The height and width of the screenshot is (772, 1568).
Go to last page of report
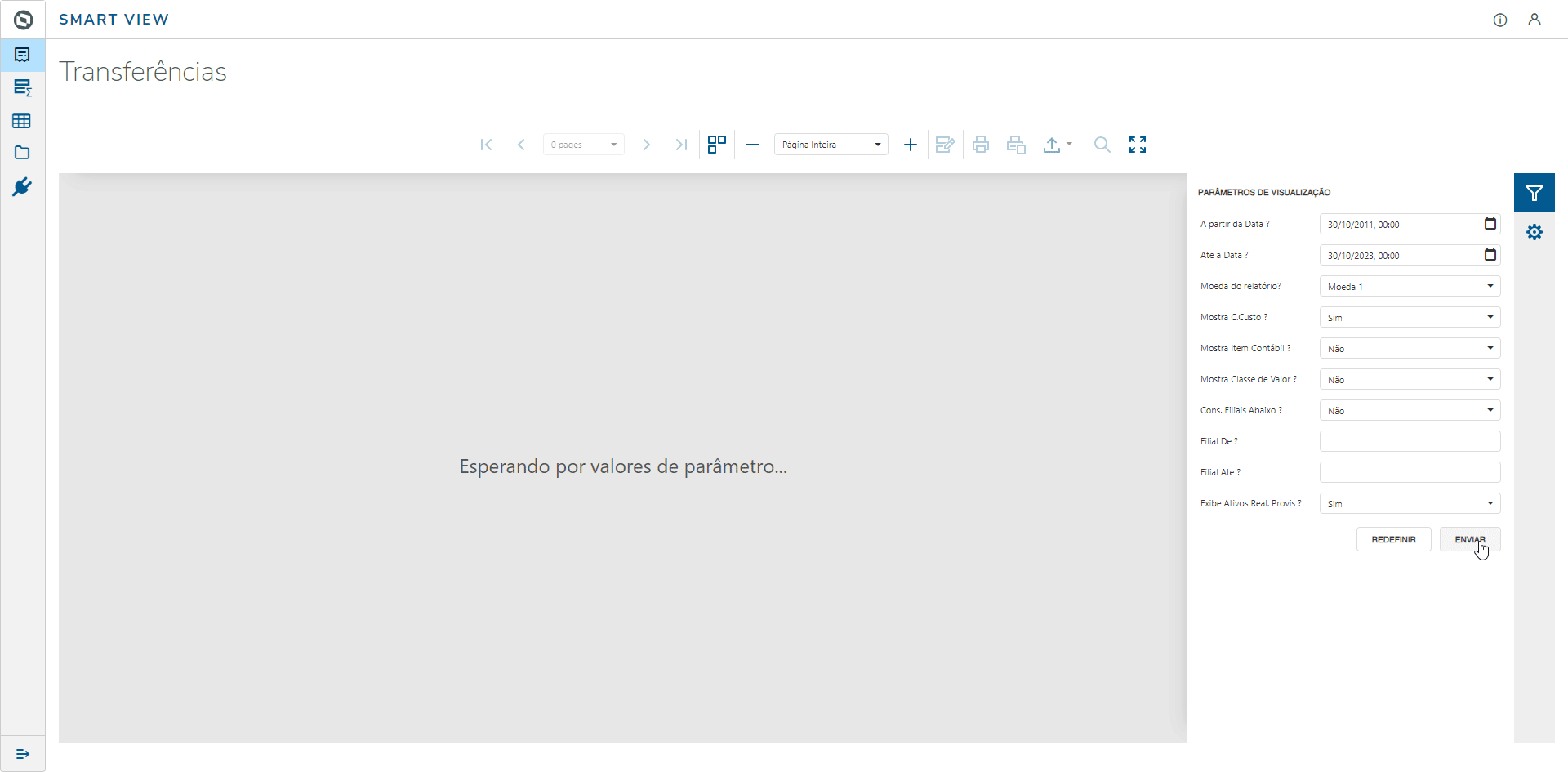681,145
